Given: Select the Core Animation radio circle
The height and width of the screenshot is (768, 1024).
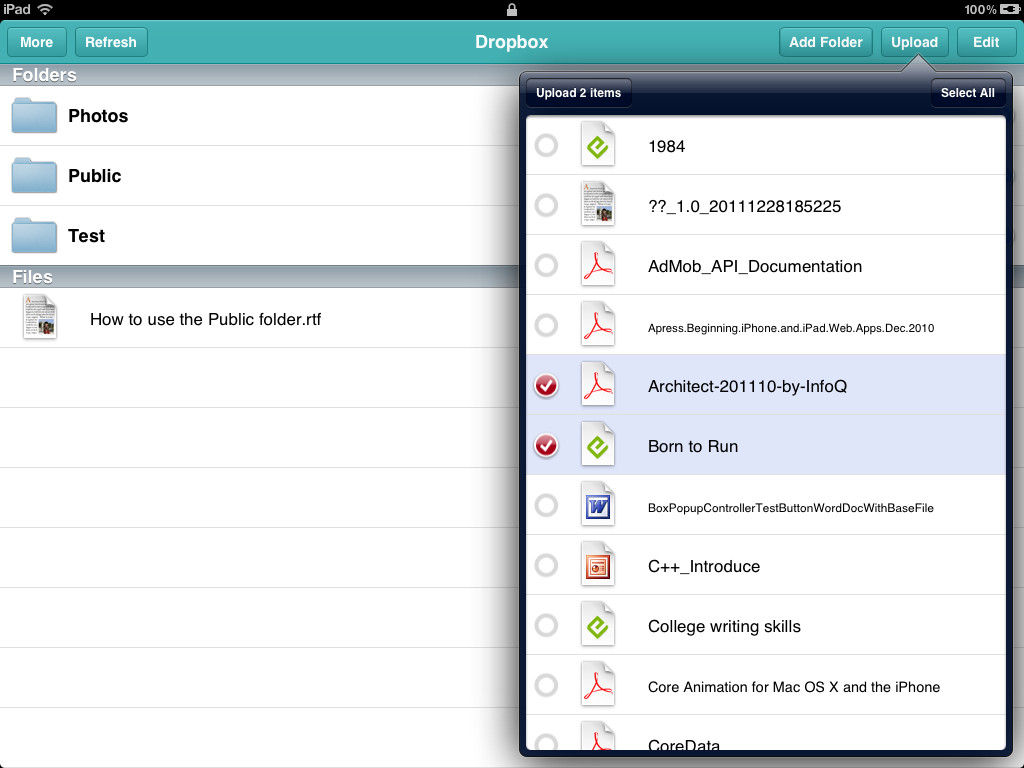Looking at the screenshot, I should 546,686.
